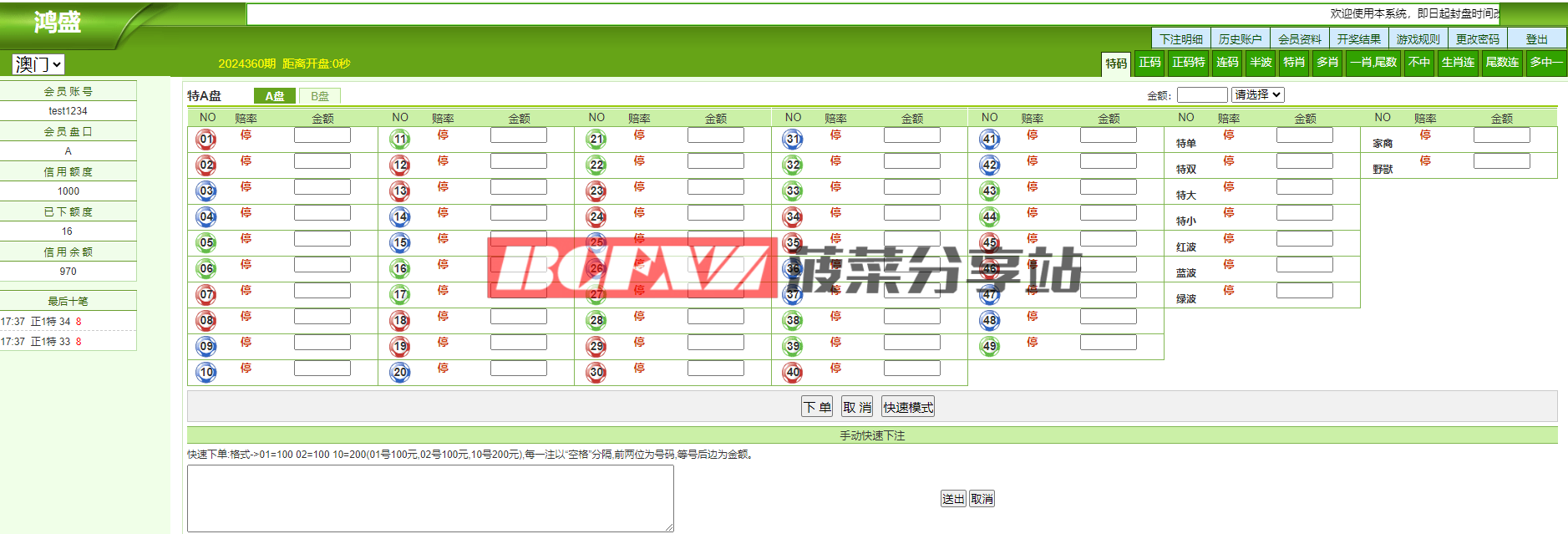This screenshot has width=1568, height=534.
Task: Click the red number 01 ball
Action: [206, 140]
